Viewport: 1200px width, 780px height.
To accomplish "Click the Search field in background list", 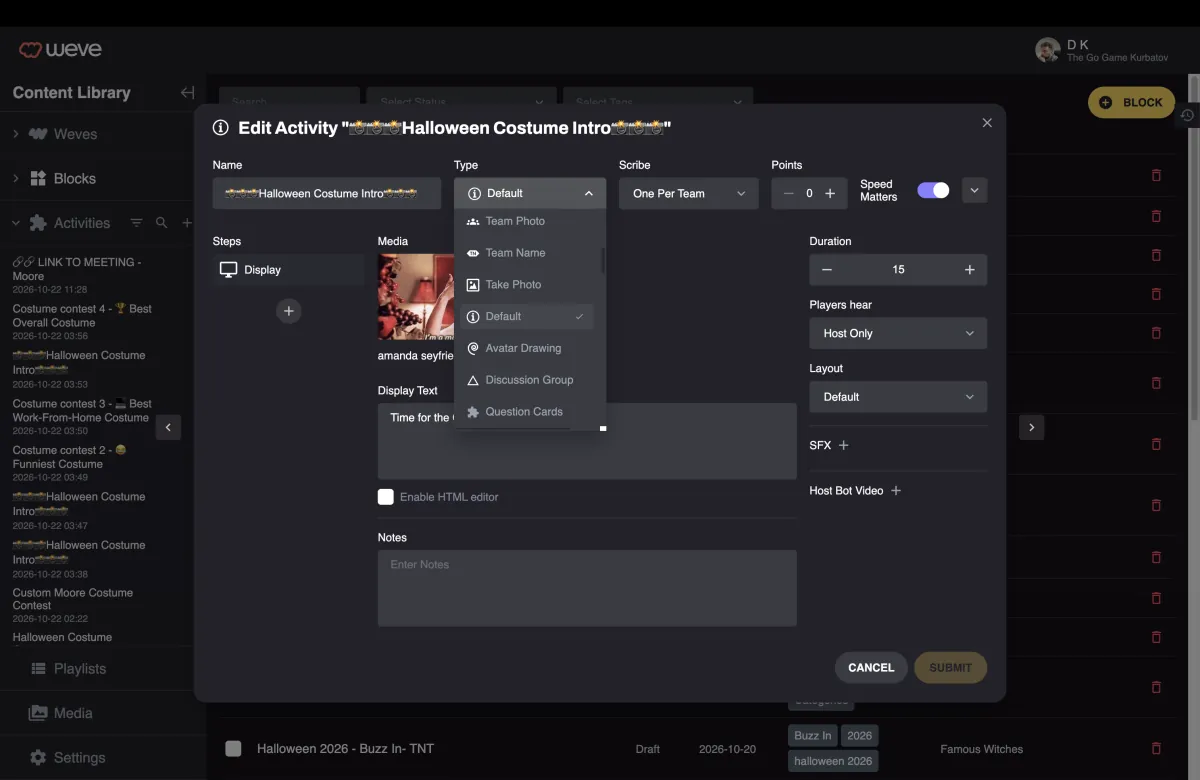I will tap(289, 101).
